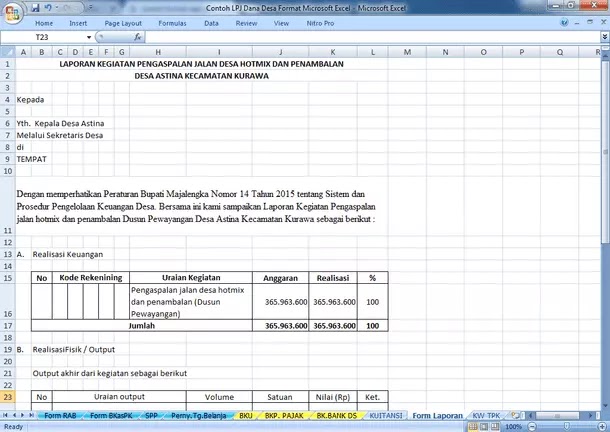Select cell 'Yth. Kepala Desa Astina'
The width and height of the screenshot is (610, 432).
tap(60, 123)
